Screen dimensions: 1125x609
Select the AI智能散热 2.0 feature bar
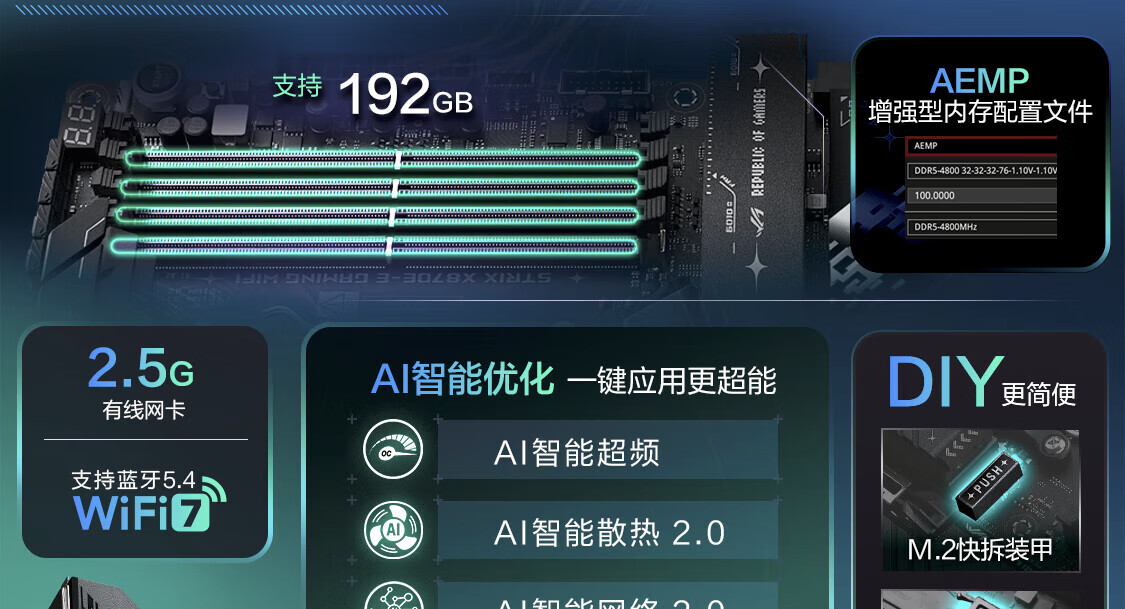tap(608, 531)
